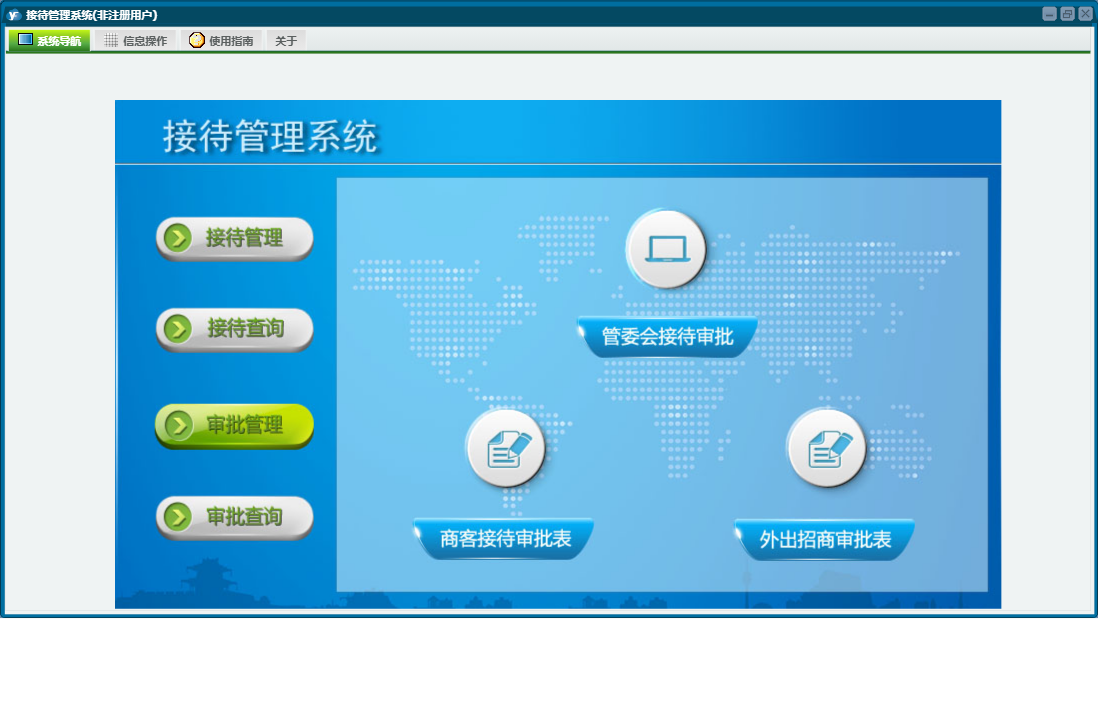This screenshot has height=716, width=1098.
Task: Select the 接待查询 sidebar button
Action: click(234, 329)
